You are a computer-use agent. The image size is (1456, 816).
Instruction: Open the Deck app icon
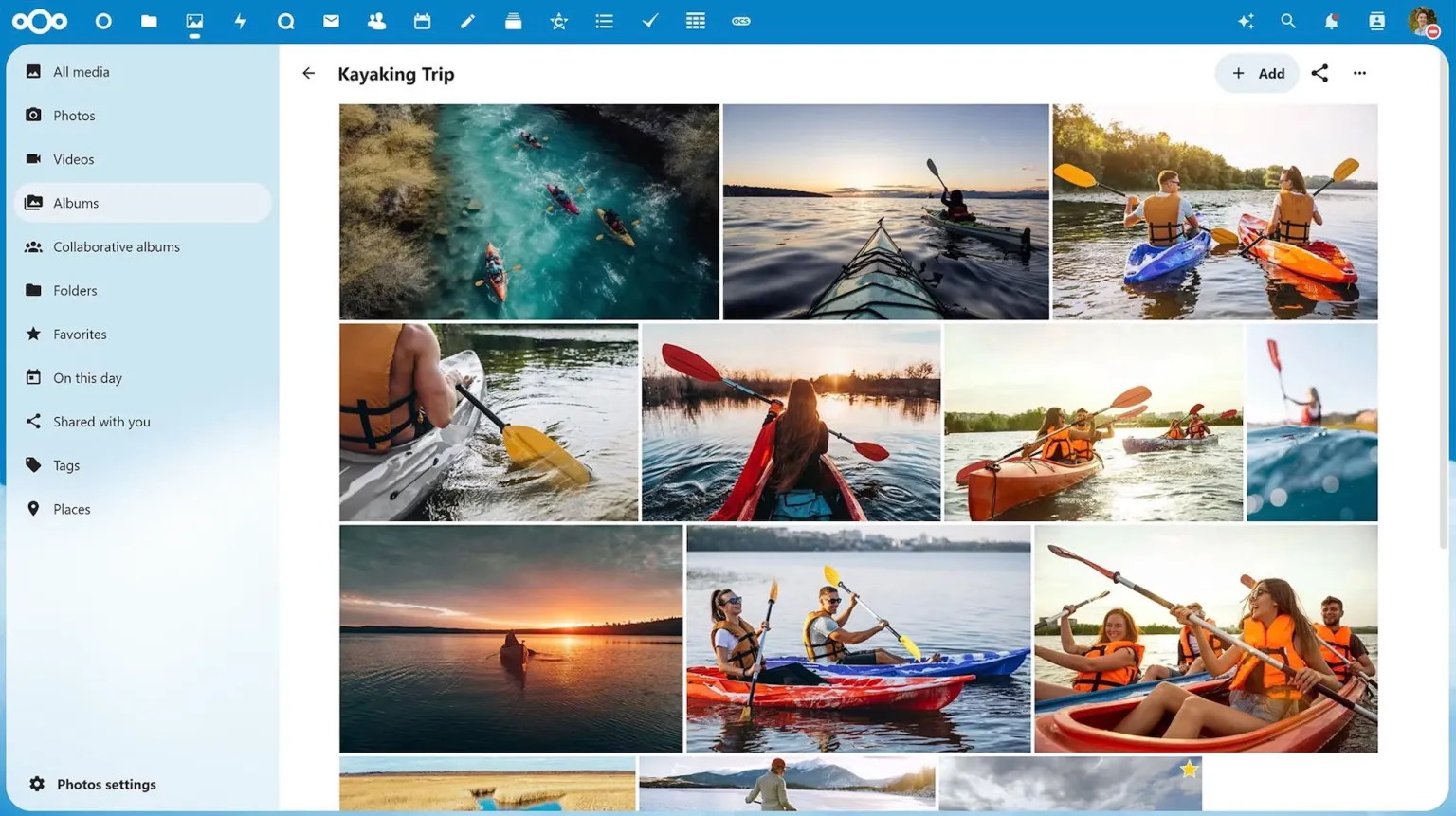(513, 21)
